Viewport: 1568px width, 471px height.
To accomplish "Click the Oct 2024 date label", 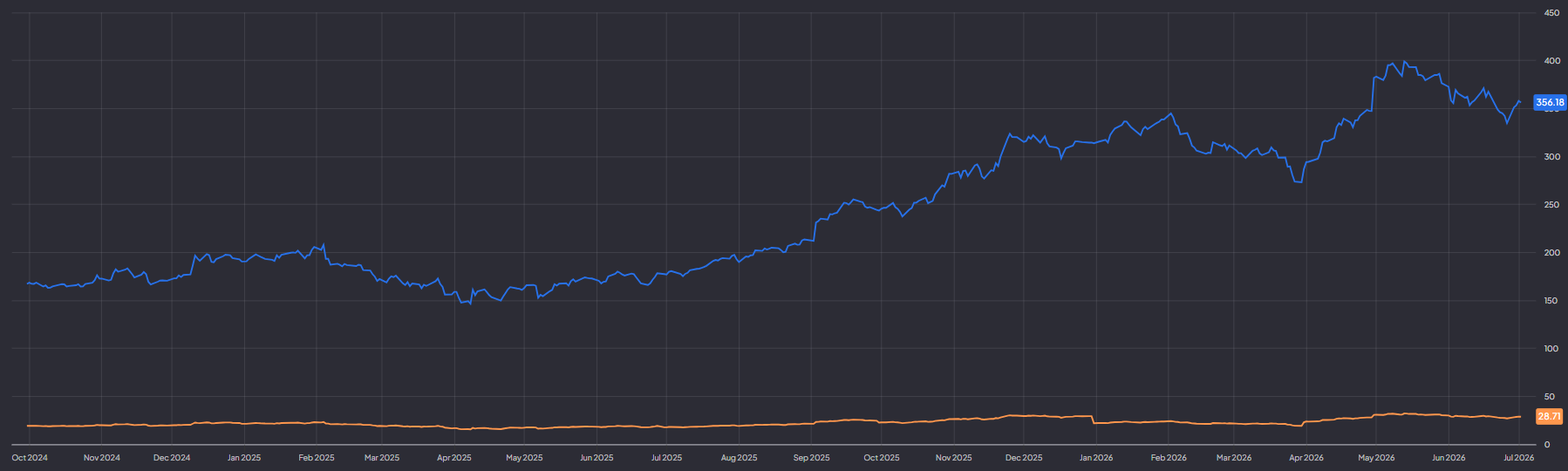I will [30, 458].
